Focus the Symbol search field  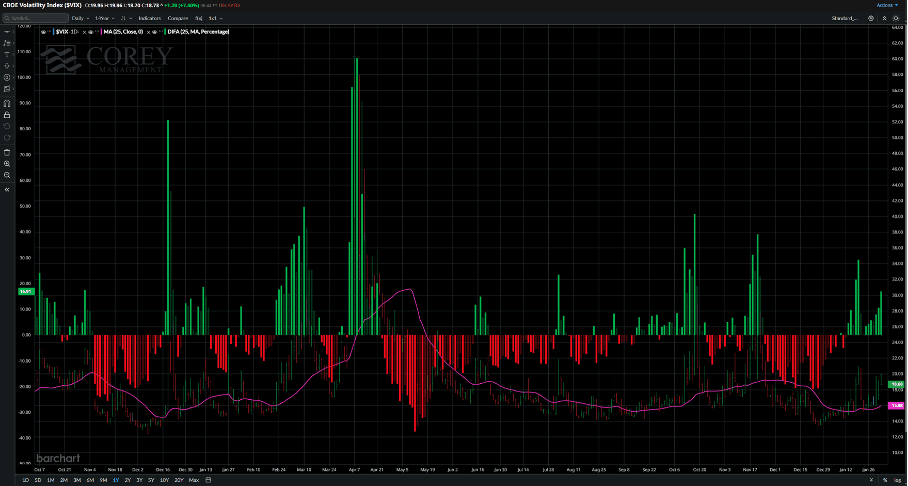click(35, 18)
